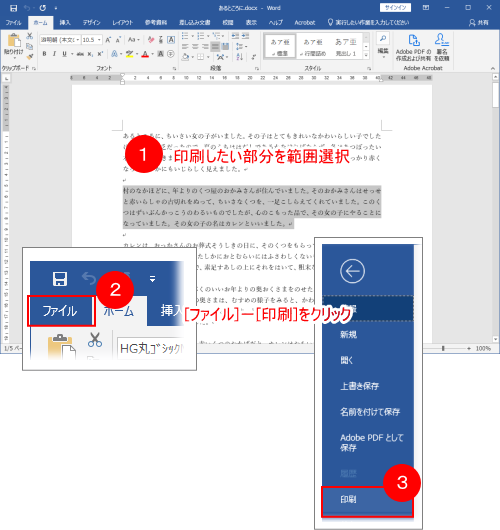Open the Find magnifier icon

[x=383, y=39]
